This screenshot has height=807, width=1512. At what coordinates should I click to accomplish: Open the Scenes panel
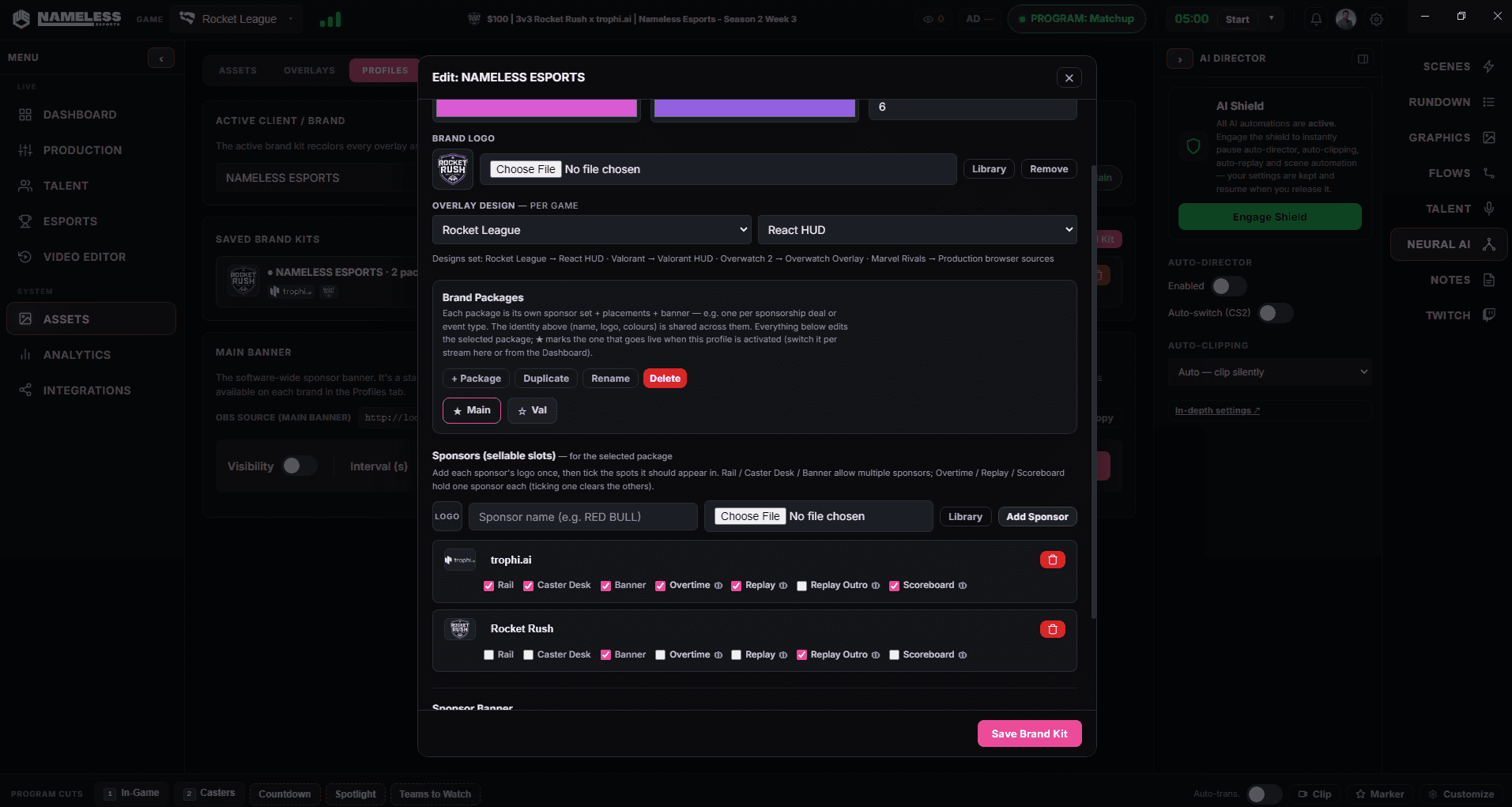(1458, 66)
